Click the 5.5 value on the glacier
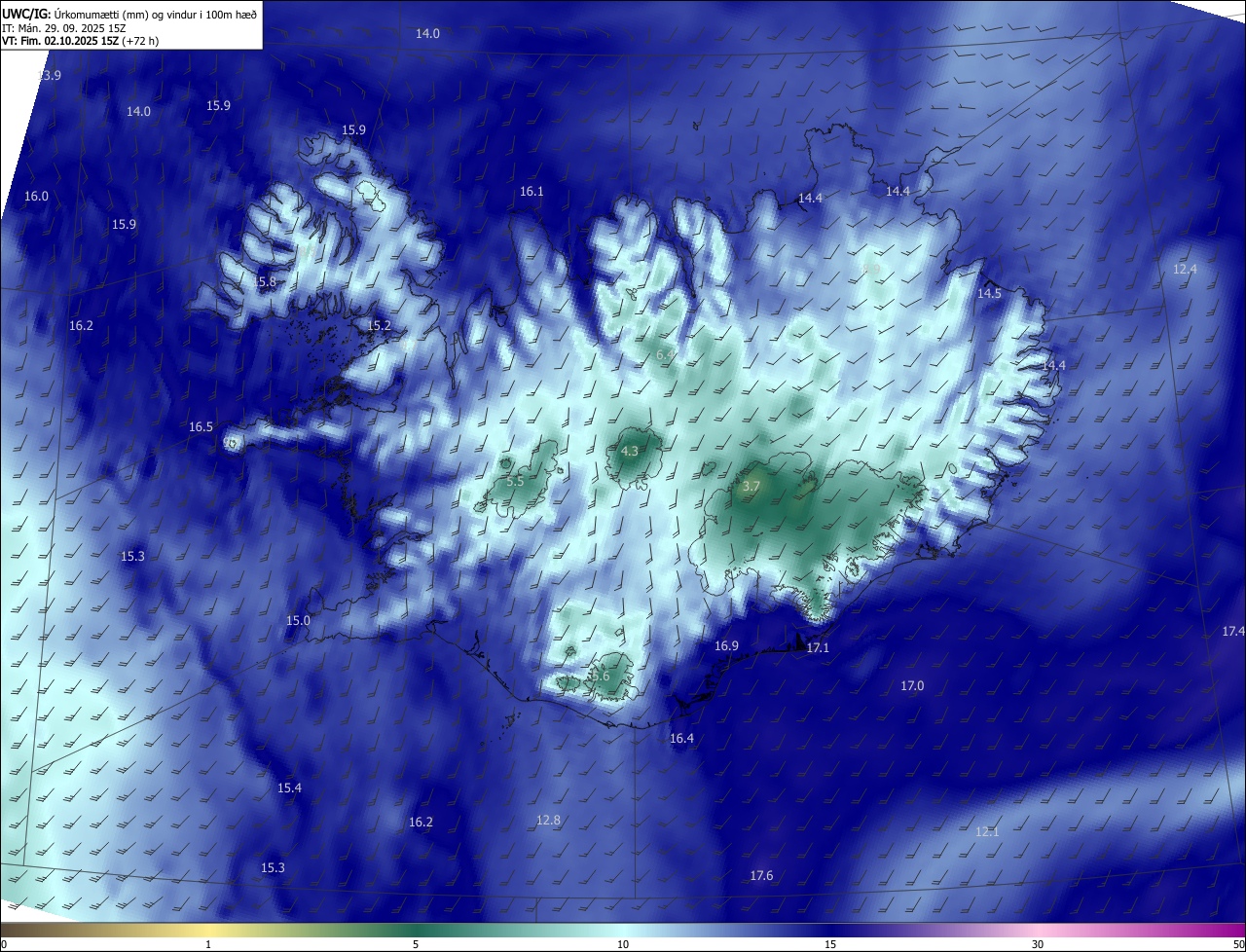The image size is (1246, 952). coord(516,481)
